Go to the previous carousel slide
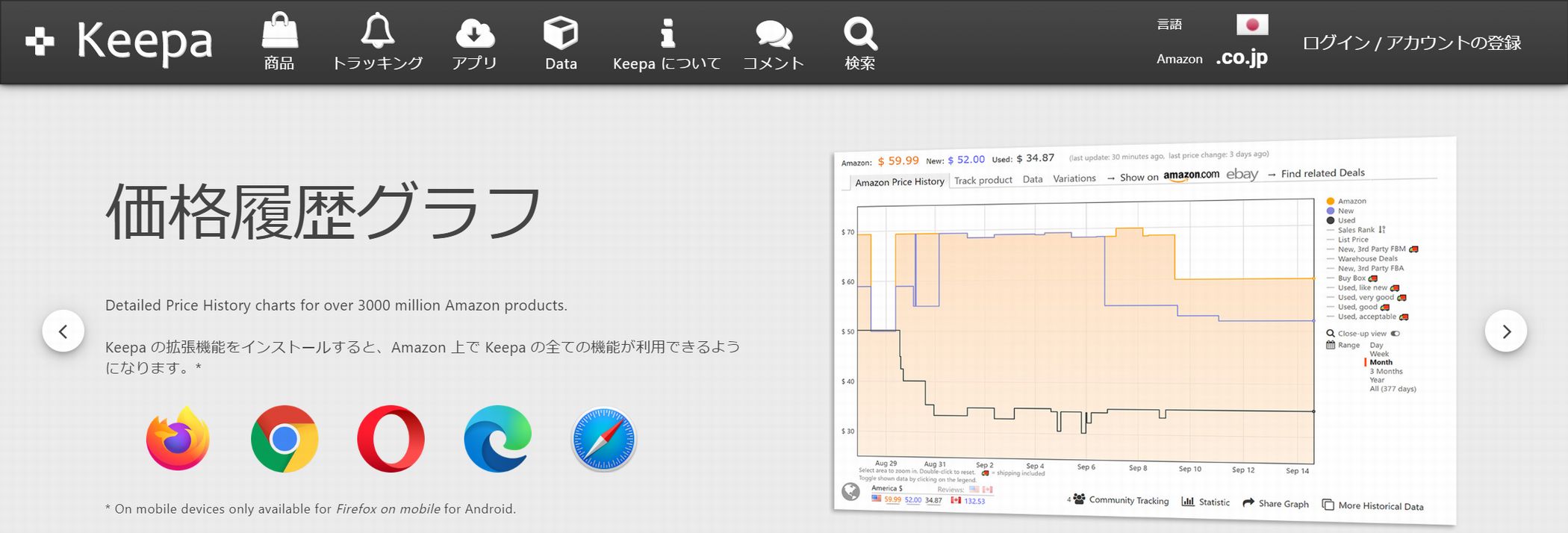The height and width of the screenshot is (533, 1568). pyautogui.click(x=63, y=331)
